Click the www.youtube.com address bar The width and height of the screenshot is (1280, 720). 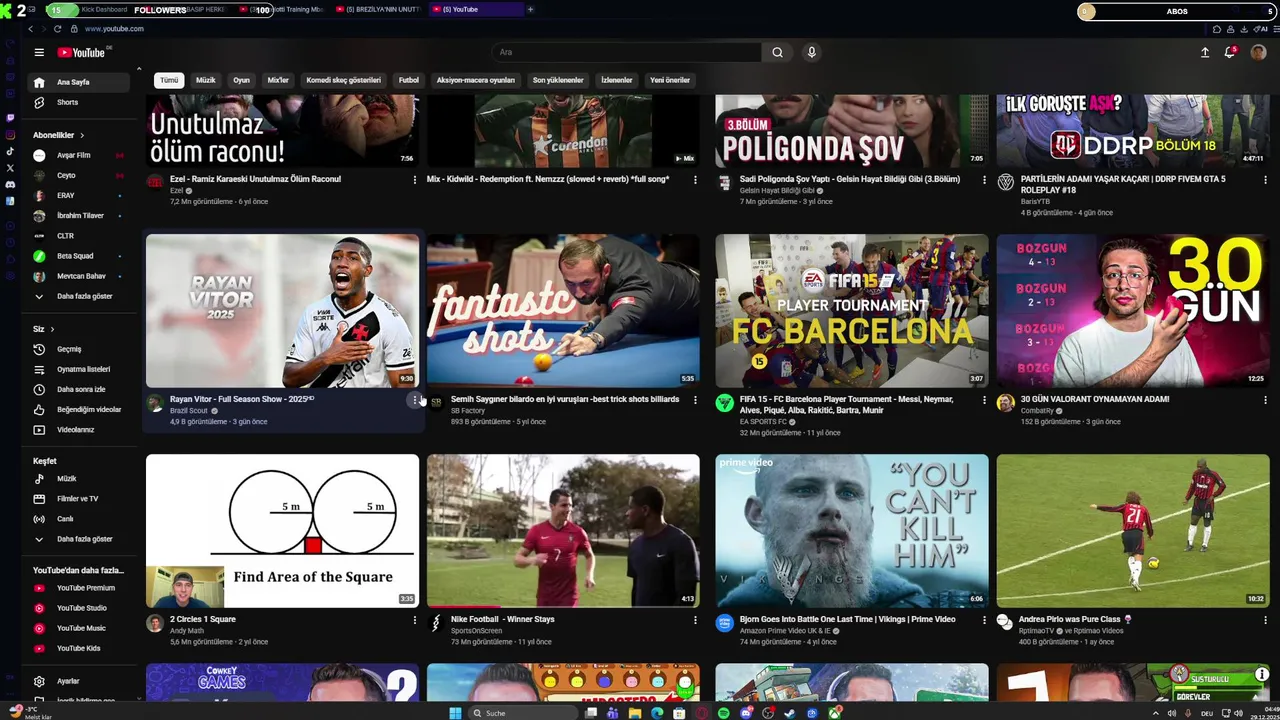(114, 29)
